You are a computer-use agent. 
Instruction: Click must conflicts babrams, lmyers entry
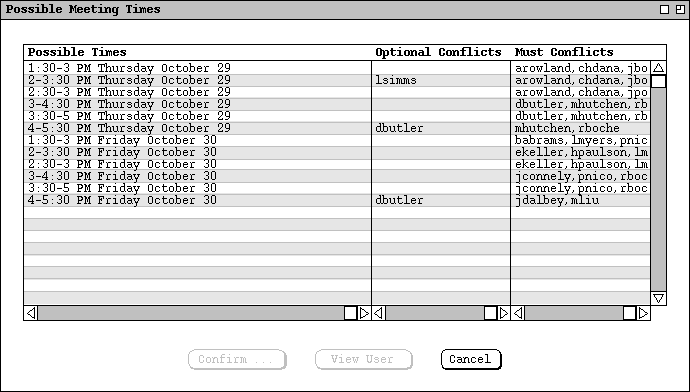coord(581,140)
